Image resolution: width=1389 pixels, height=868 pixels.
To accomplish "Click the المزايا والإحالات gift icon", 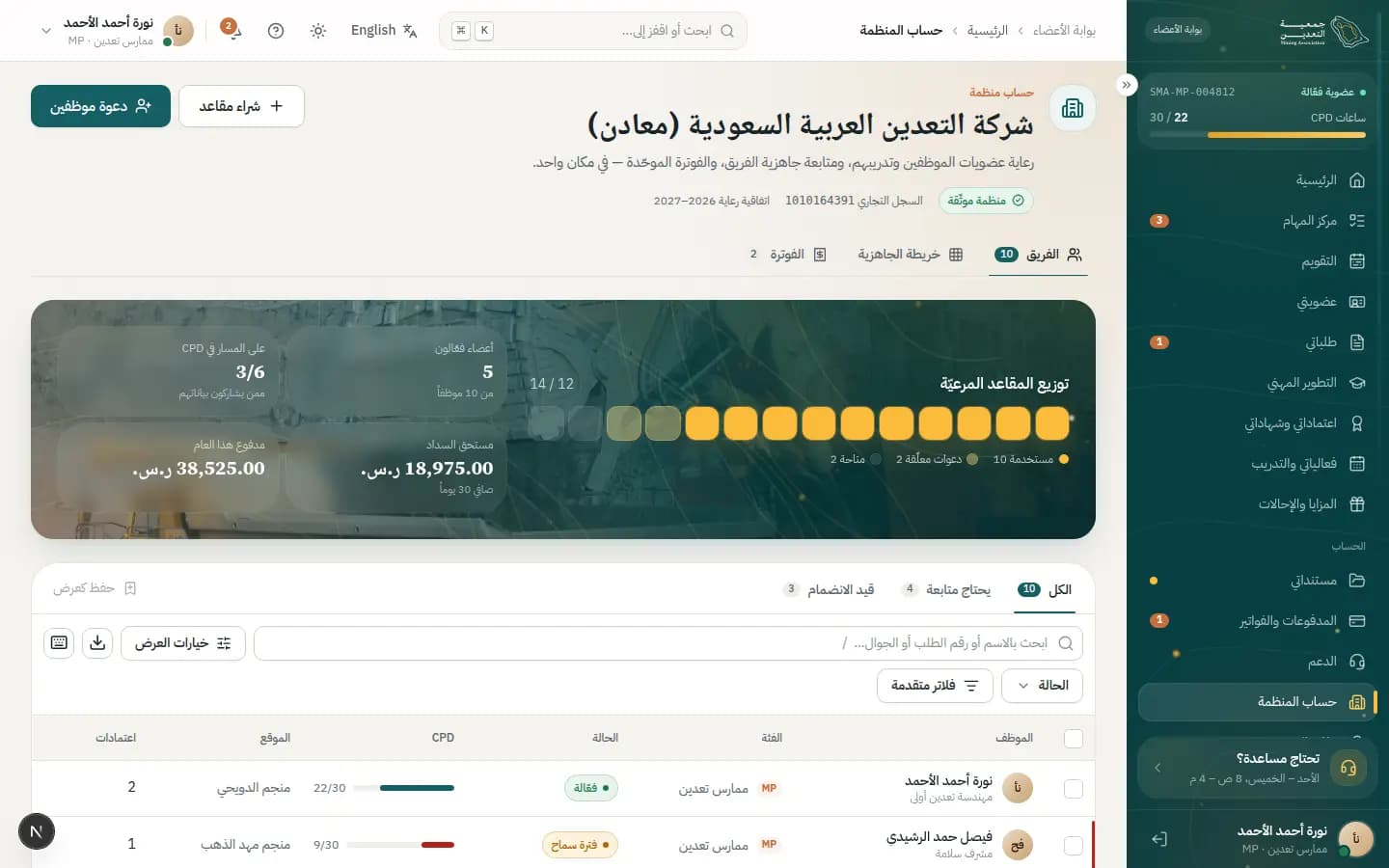I will pos(1357,504).
